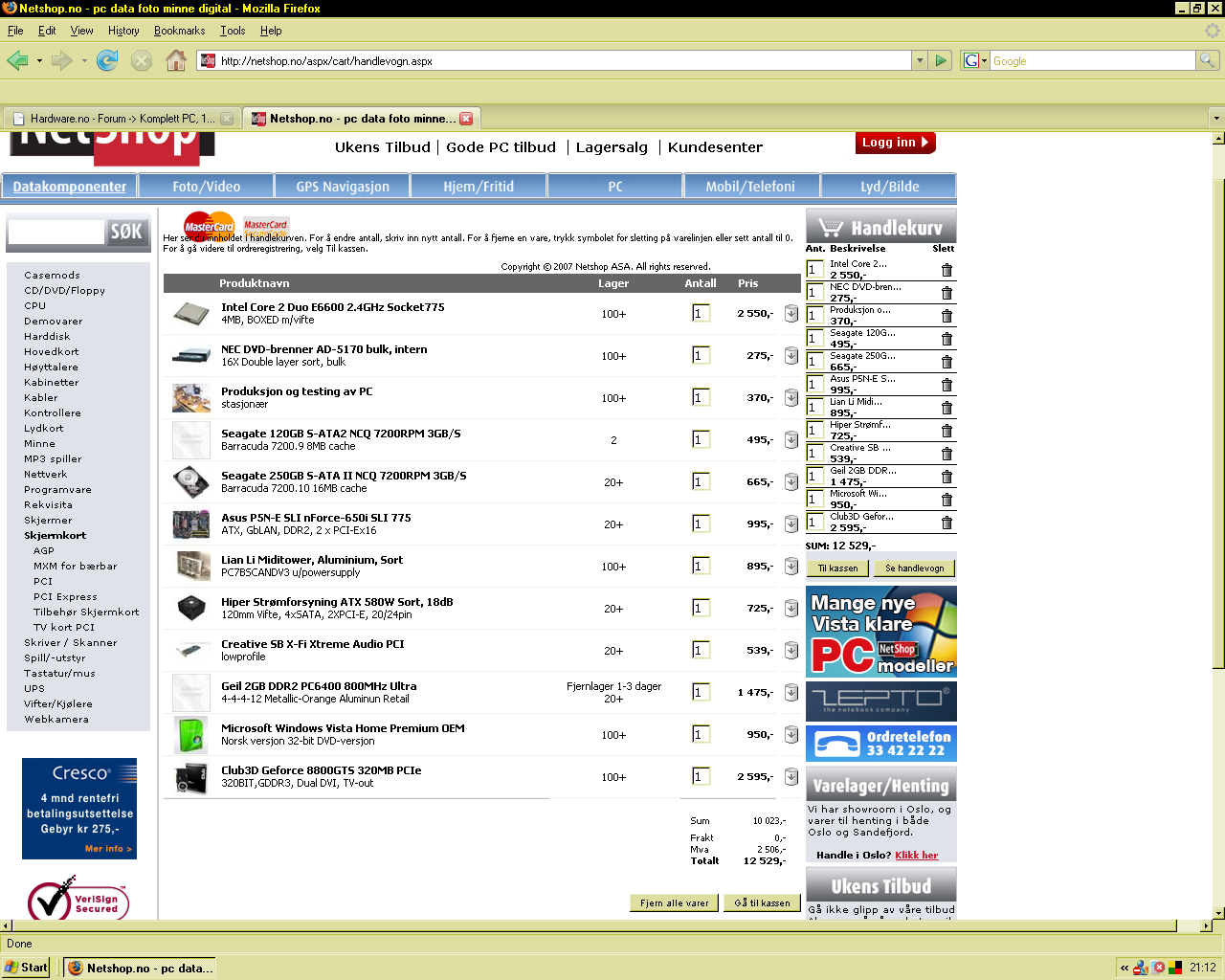Select the Datakomponenter category tab
Screen dimensions: 1225x980
point(69,187)
